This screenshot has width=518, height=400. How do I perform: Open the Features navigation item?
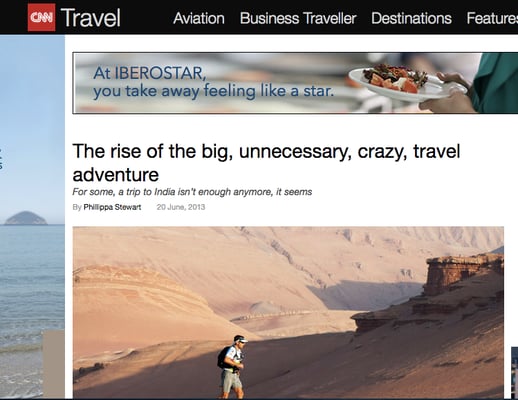pos(492,18)
